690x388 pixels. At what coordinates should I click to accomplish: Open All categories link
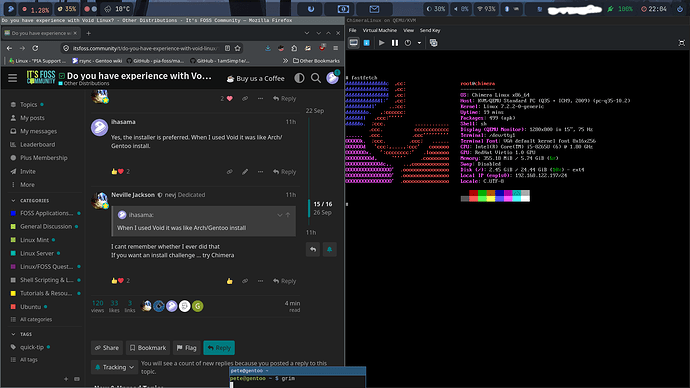(36, 319)
